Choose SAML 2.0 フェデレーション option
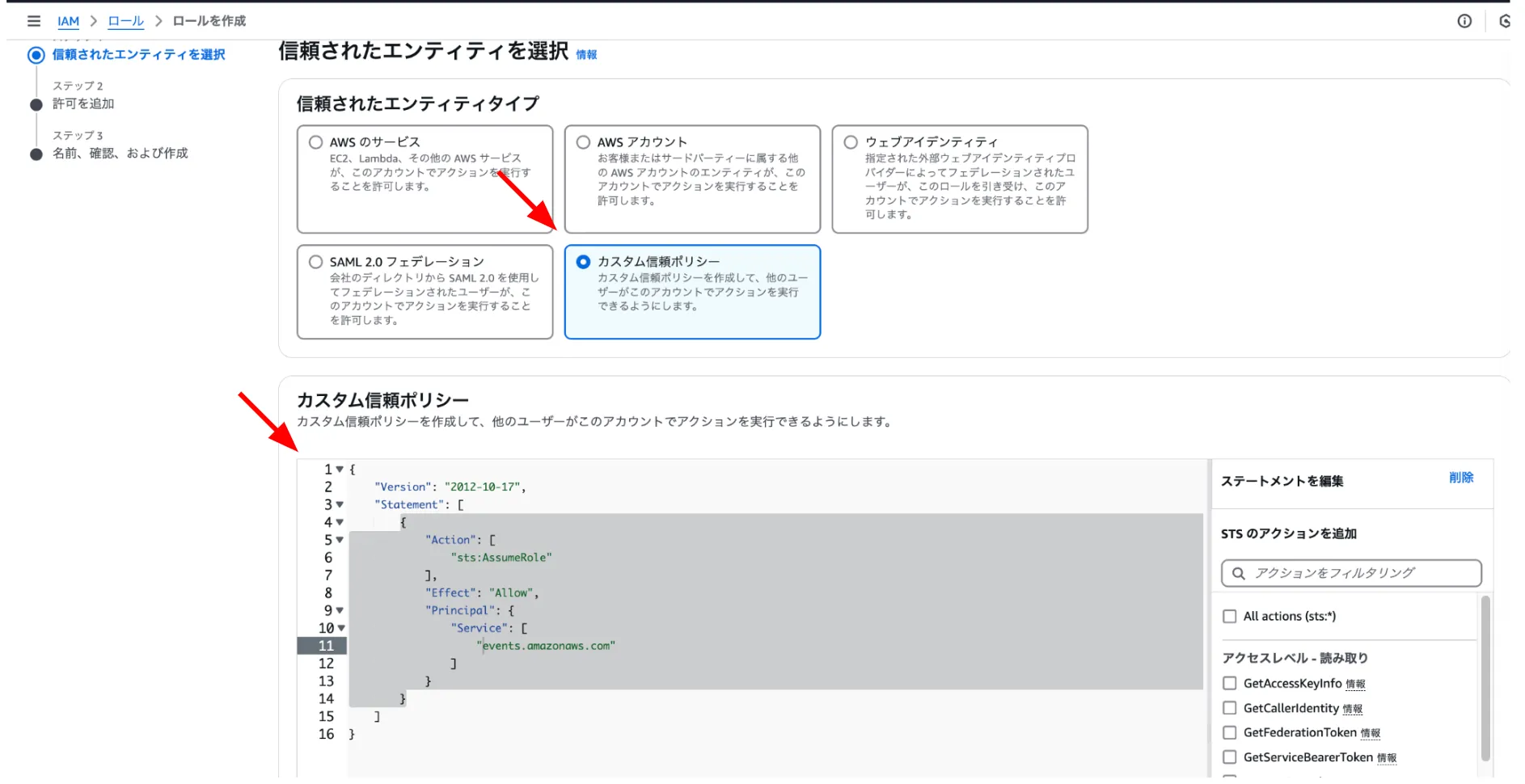Image resolution: width=1525 pixels, height=784 pixels. coord(316,262)
